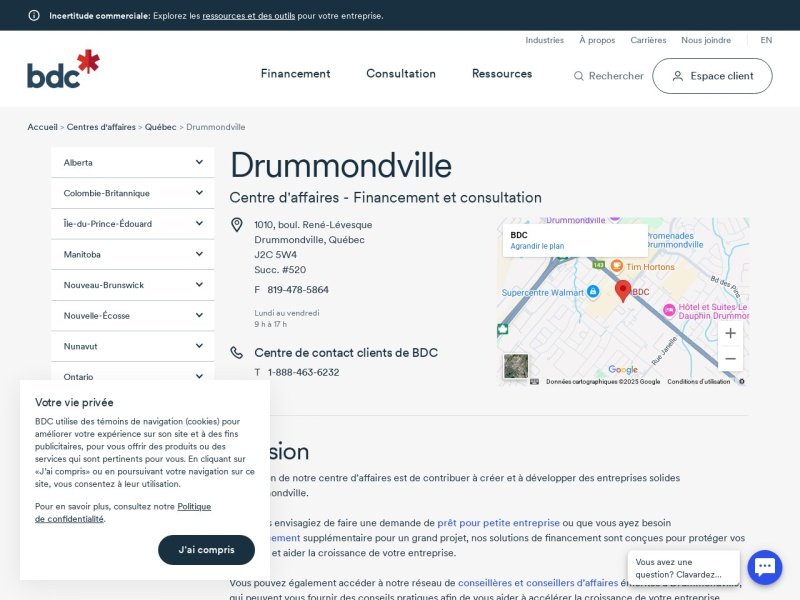Expand the Manitoba section
This screenshot has height=600, width=800.
point(133,254)
